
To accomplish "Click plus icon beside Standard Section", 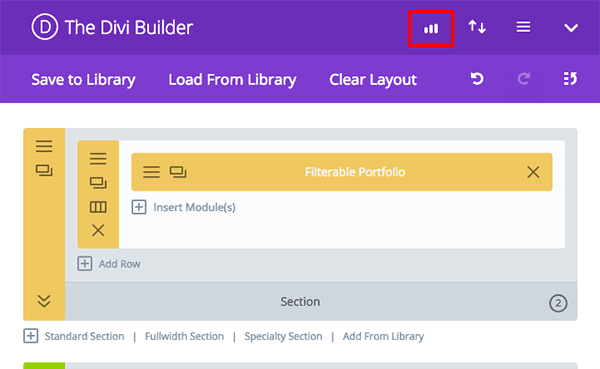I will [x=31, y=336].
